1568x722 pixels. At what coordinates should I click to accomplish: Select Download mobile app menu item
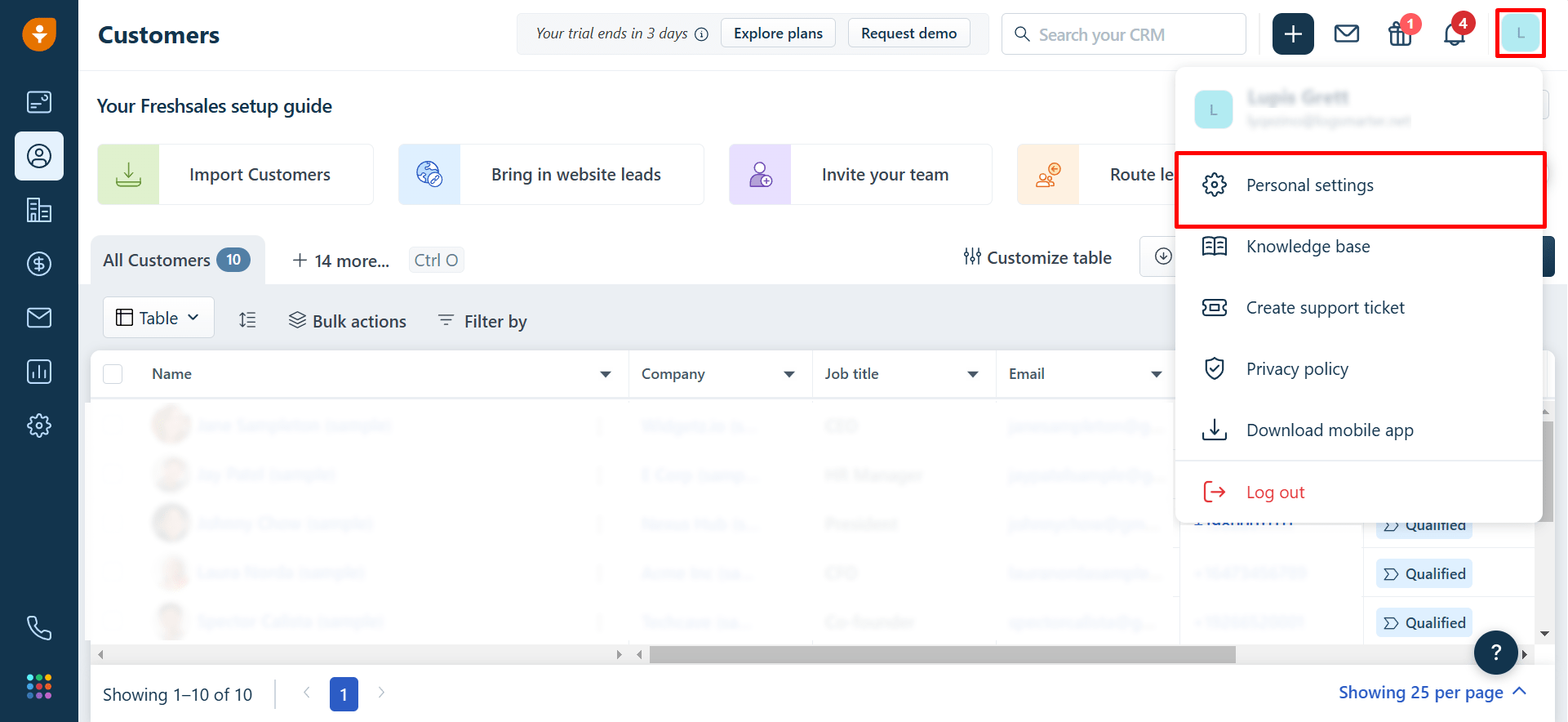pyautogui.click(x=1359, y=430)
